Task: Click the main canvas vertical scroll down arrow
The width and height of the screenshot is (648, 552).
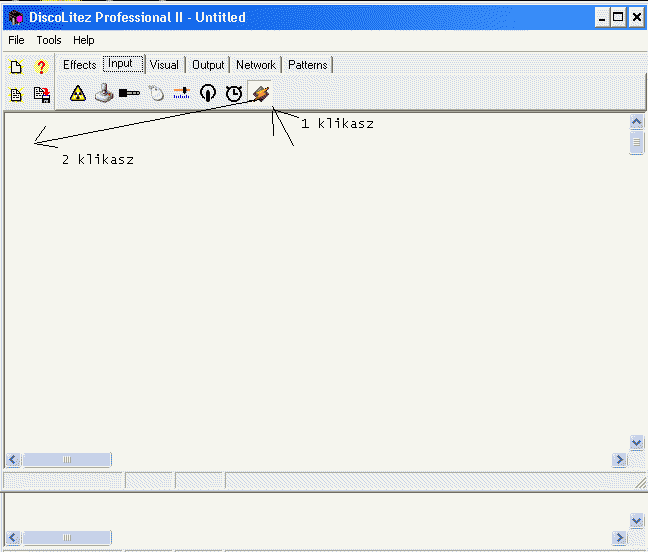Action: tap(636, 443)
